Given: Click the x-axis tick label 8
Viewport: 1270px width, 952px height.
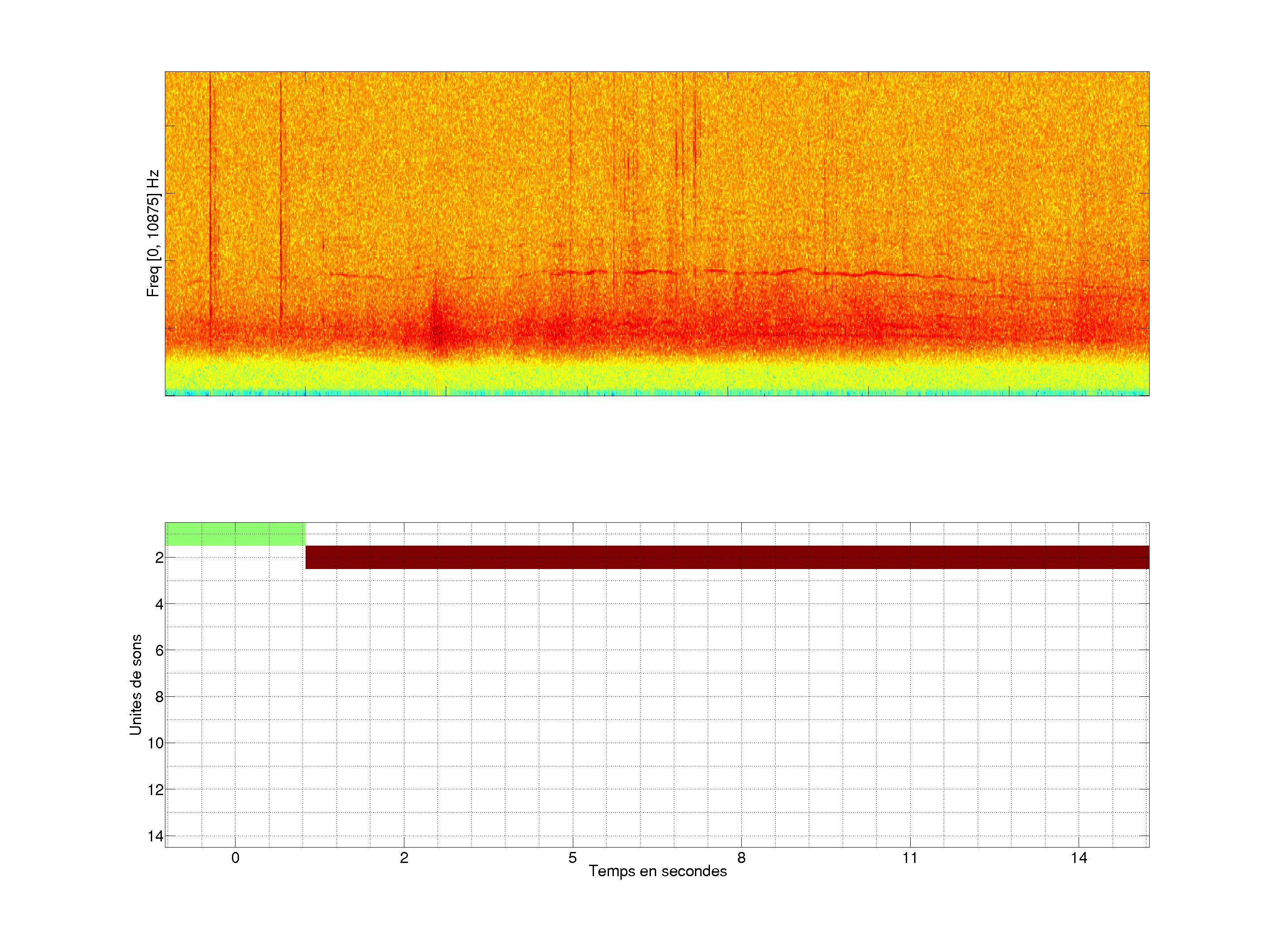Looking at the screenshot, I should click(741, 858).
